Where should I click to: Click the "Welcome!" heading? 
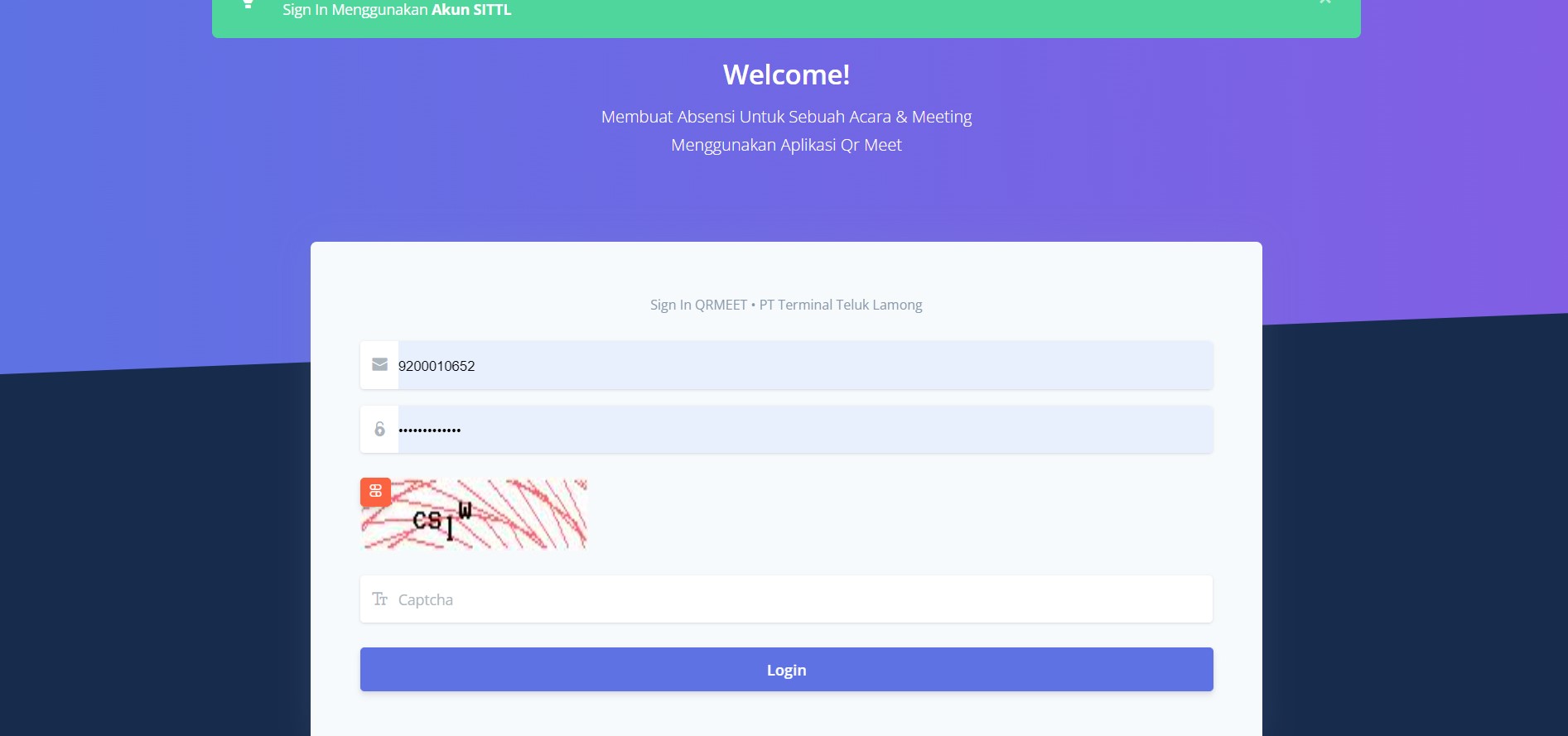pos(786,75)
